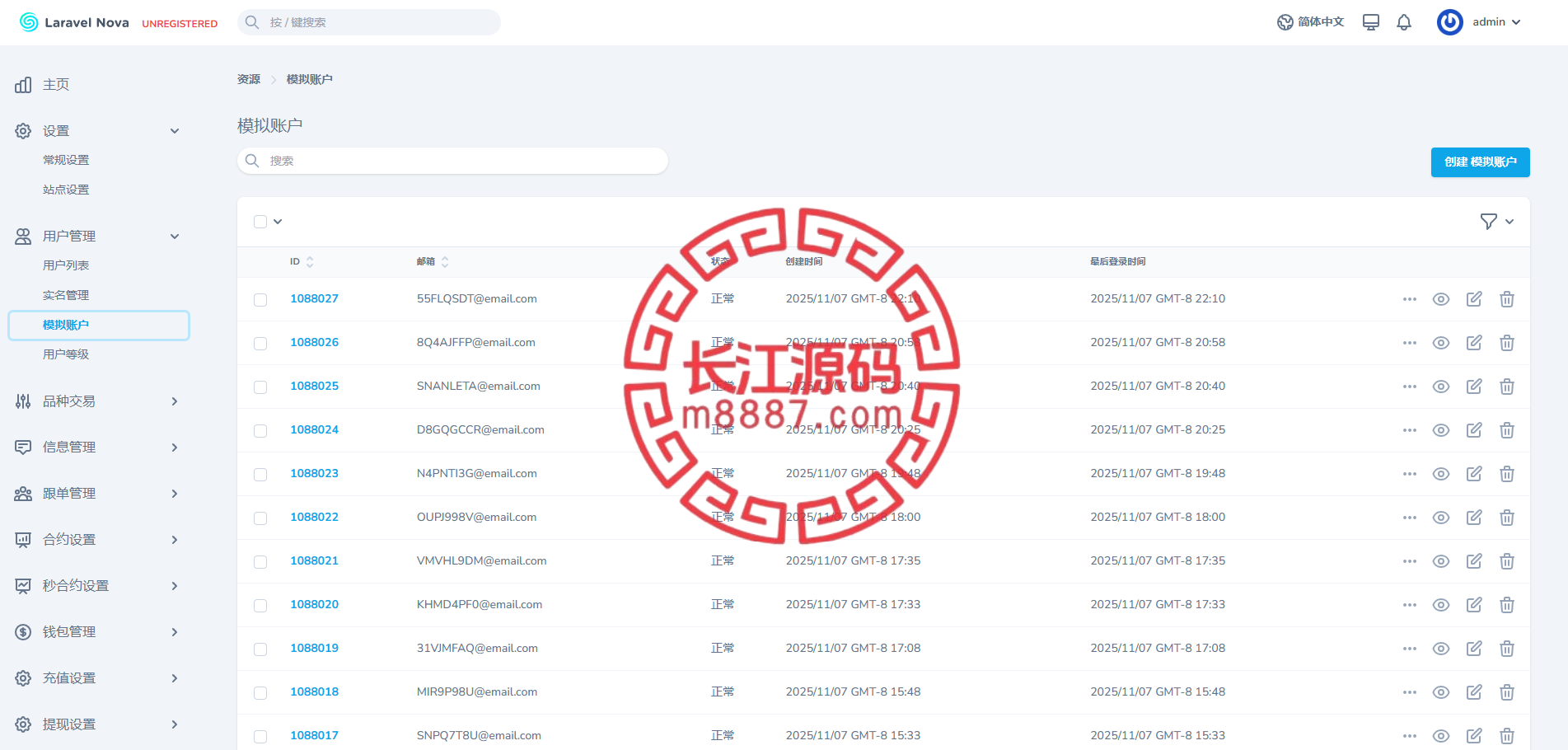Click the trash icon for row 1088021

tap(1507, 561)
